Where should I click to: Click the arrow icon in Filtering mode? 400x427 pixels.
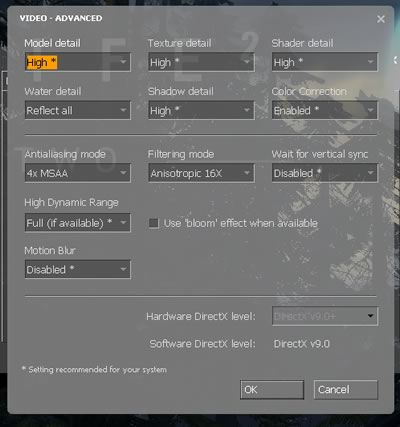247,173
